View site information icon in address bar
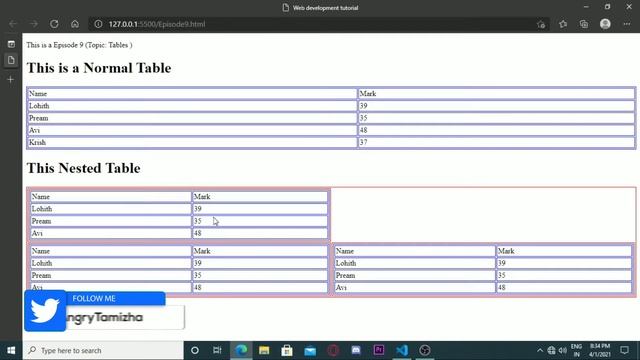 click(98, 24)
